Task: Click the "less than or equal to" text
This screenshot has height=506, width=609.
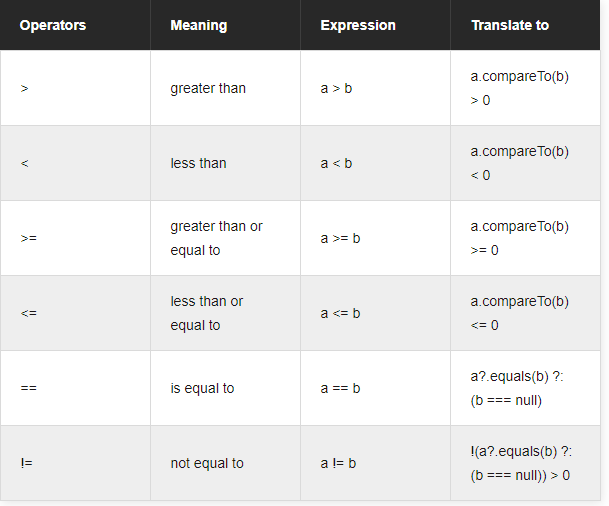Action: (x=207, y=313)
